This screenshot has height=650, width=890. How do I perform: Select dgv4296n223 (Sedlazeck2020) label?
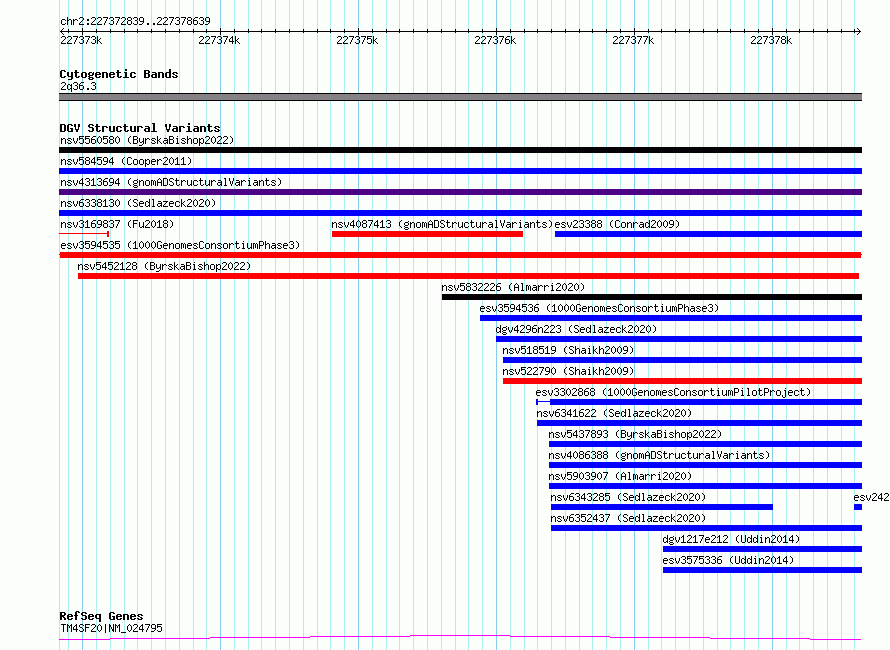click(x=576, y=329)
